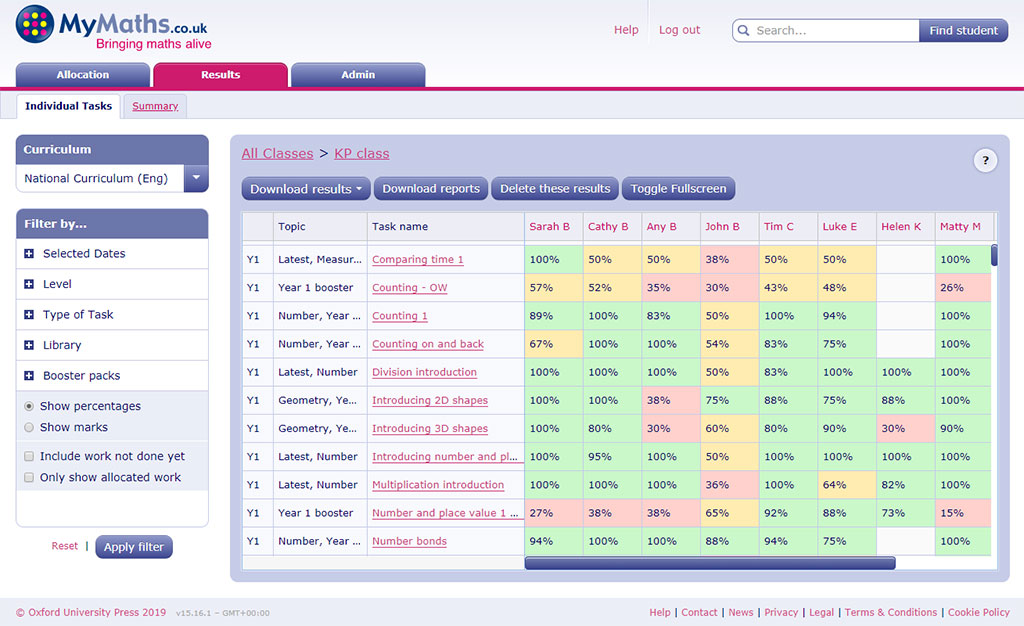Expand the Level filter section
The image size is (1024, 626).
29,285
